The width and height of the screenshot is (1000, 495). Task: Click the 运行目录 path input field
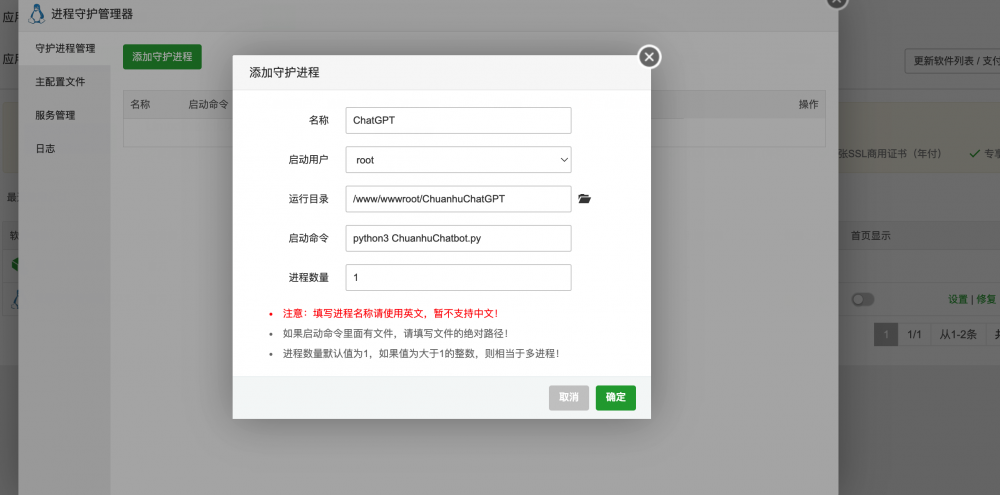pos(458,199)
